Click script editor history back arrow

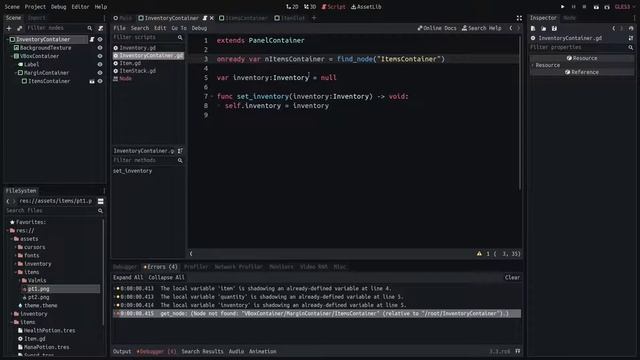[511, 28]
